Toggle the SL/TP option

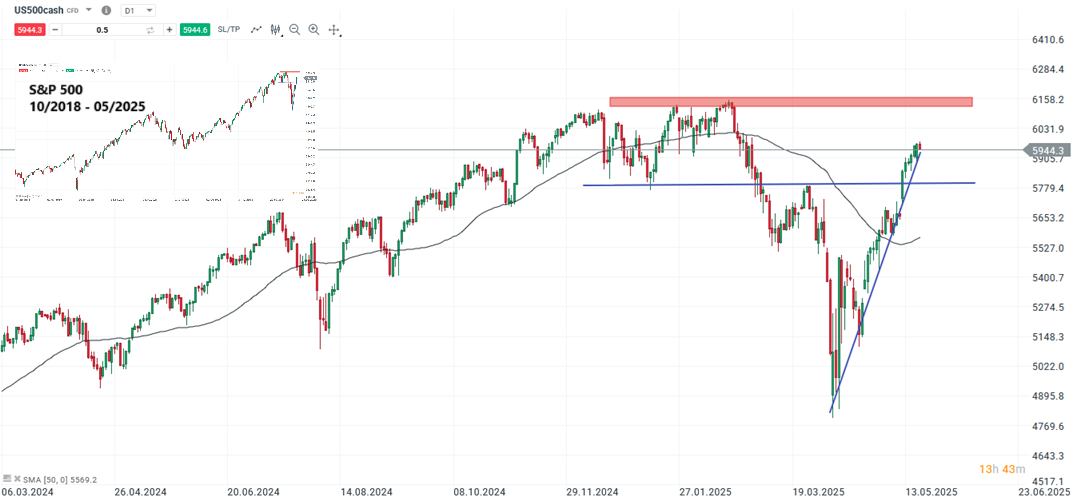(x=228, y=30)
